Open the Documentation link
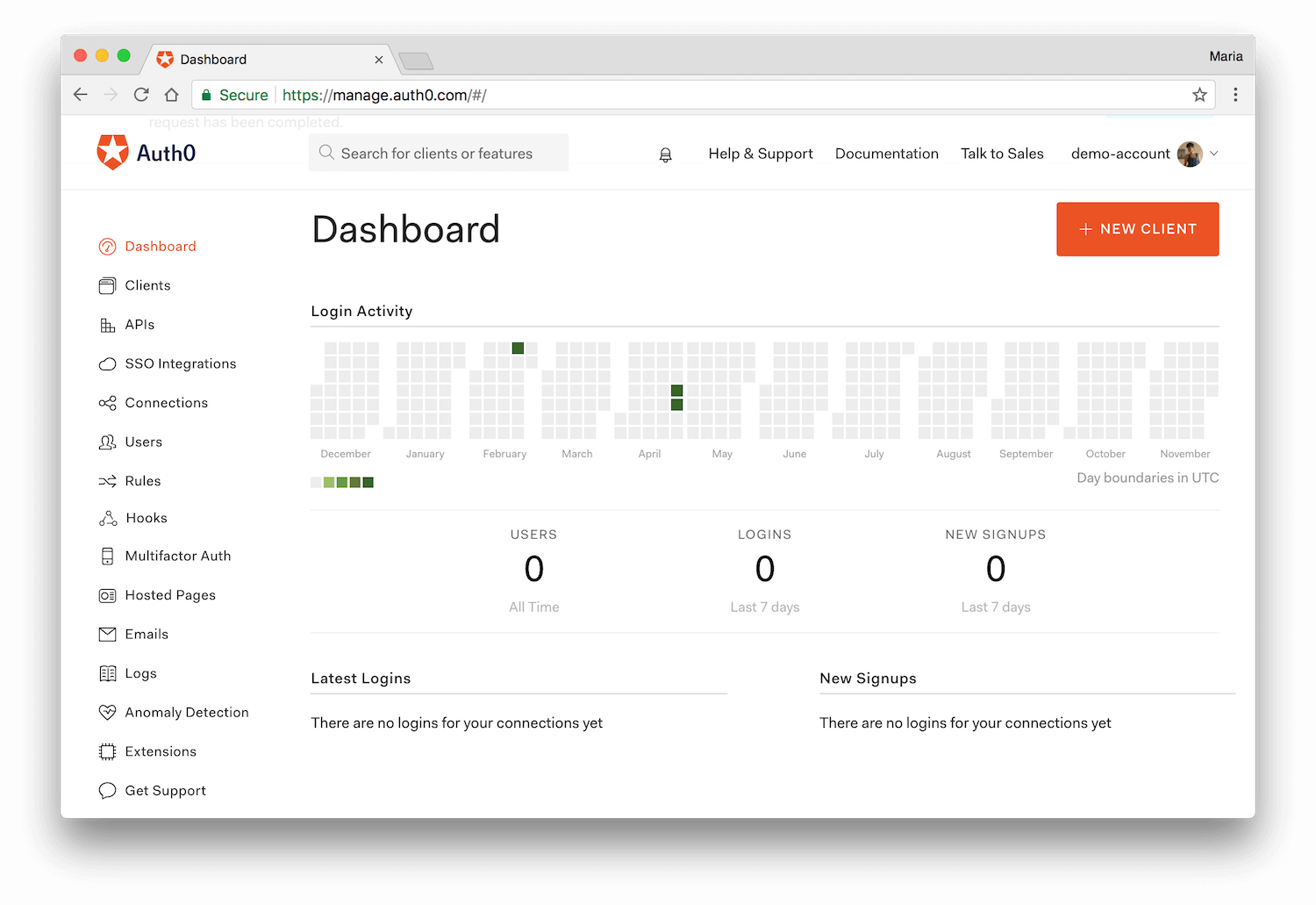Image resolution: width=1316 pixels, height=905 pixels. (887, 154)
